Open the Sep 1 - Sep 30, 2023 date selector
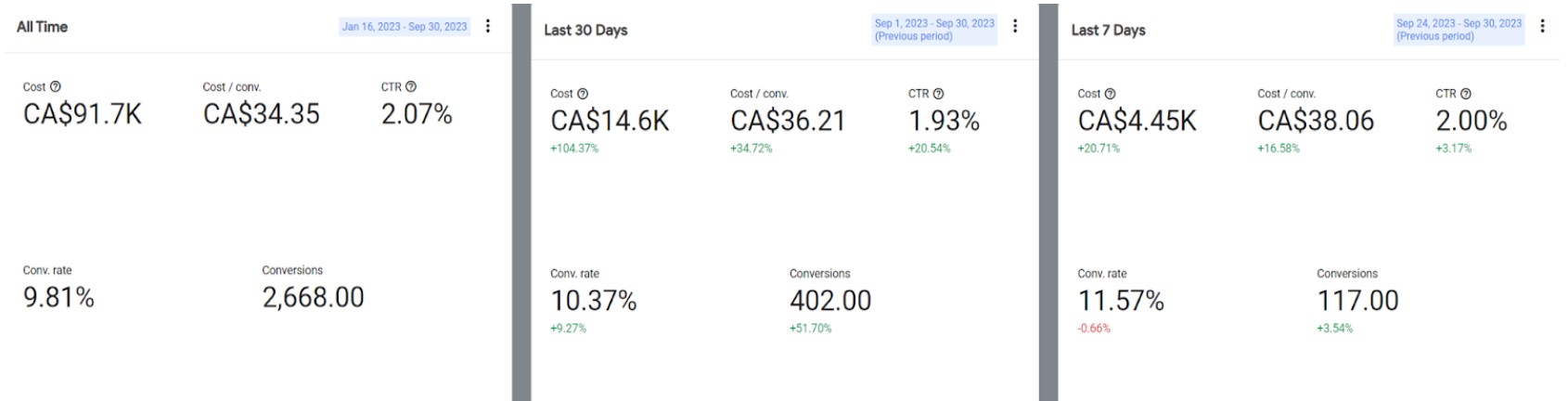Screen dimensions: 1568x401 934,30
